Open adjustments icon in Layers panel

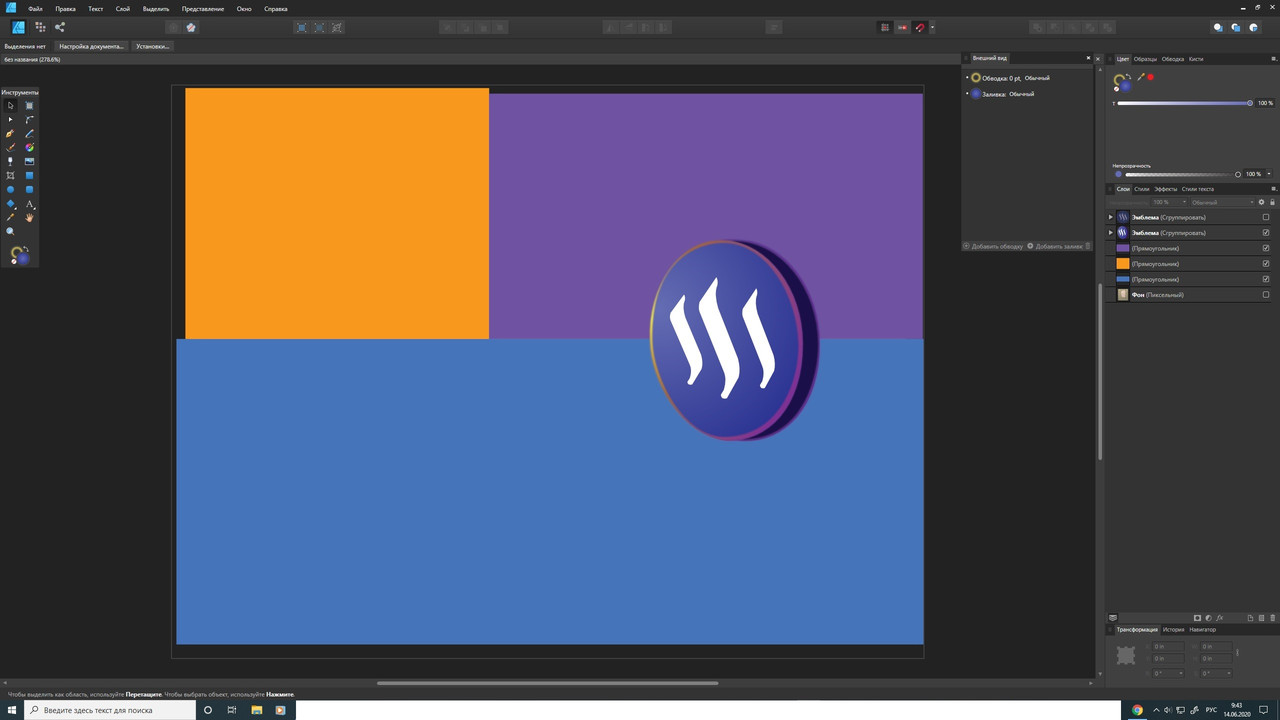(x=1209, y=618)
